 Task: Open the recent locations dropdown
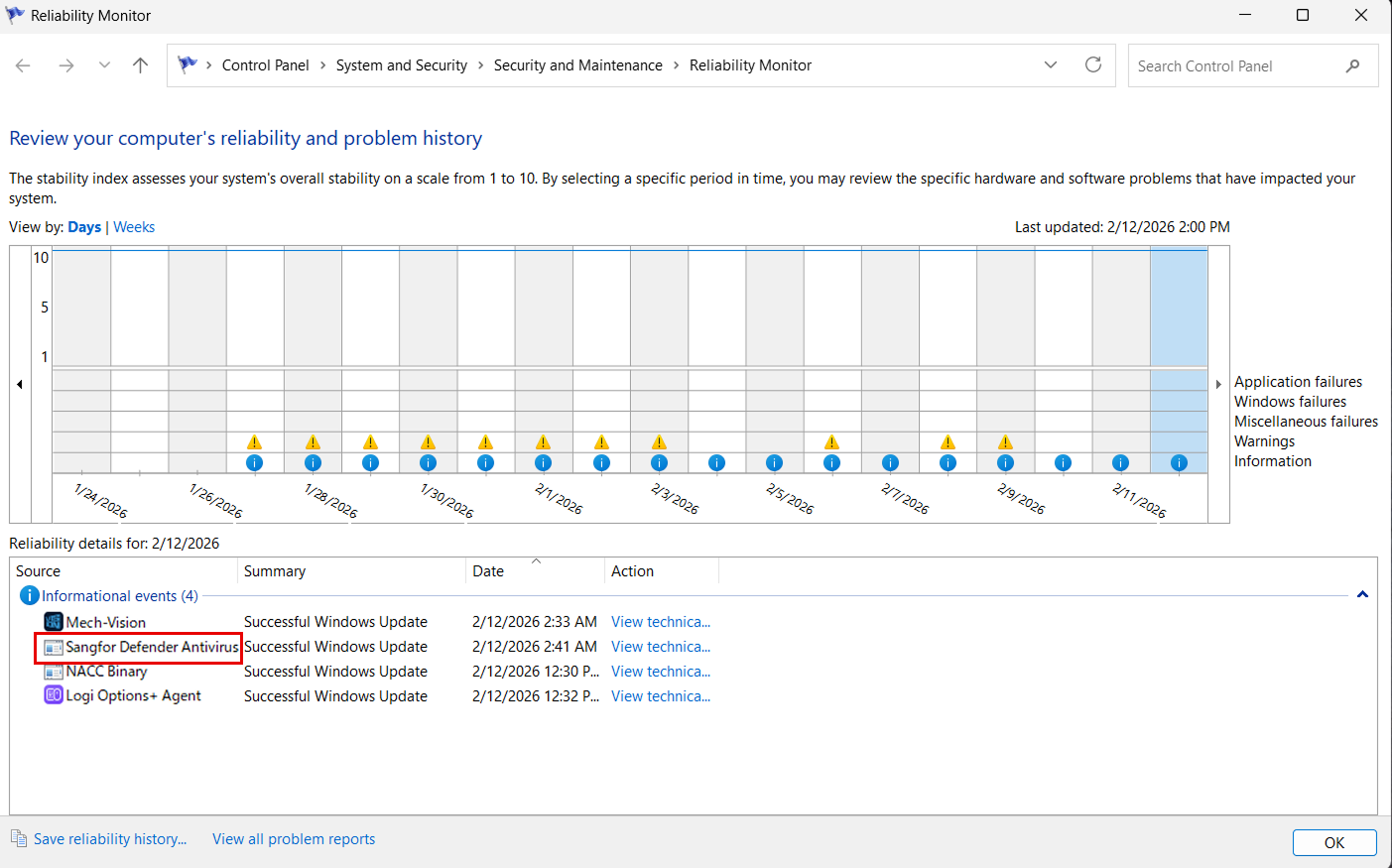104,65
